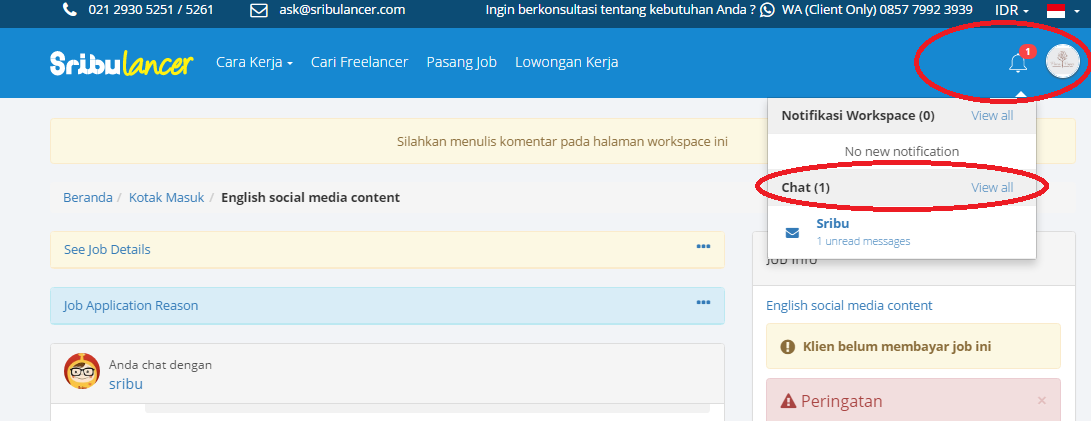
Task: Open the See Job Details link
Action: click(x=107, y=249)
